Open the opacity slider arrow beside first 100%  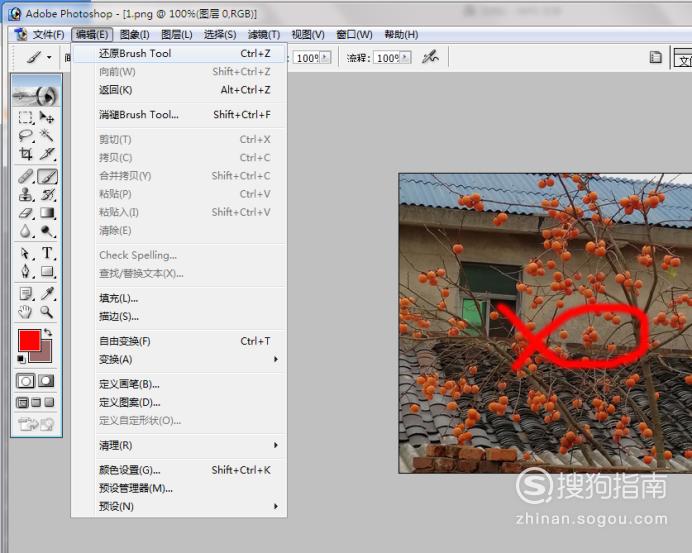coord(325,57)
